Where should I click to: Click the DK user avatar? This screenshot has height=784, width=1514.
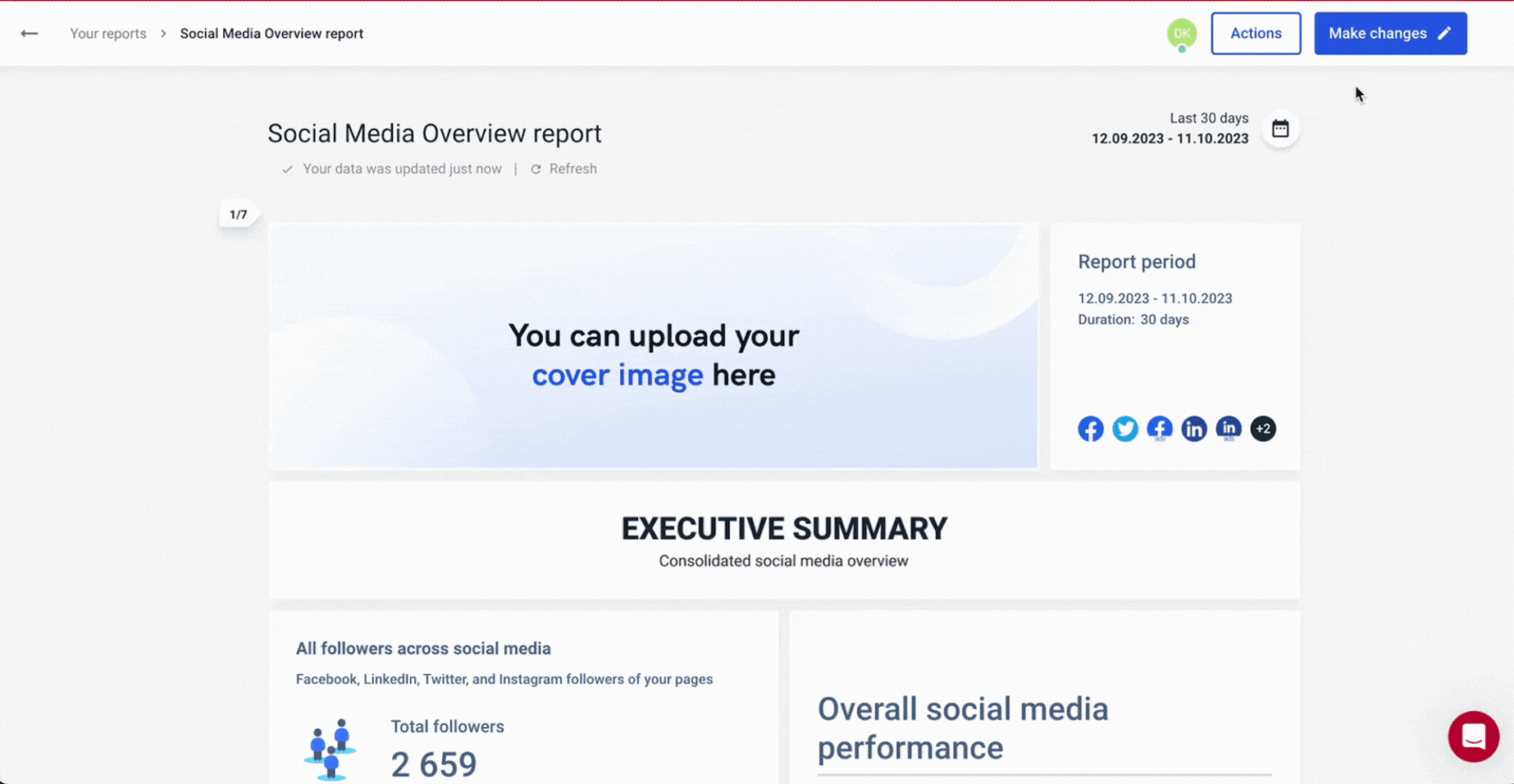[x=1182, y=34]
